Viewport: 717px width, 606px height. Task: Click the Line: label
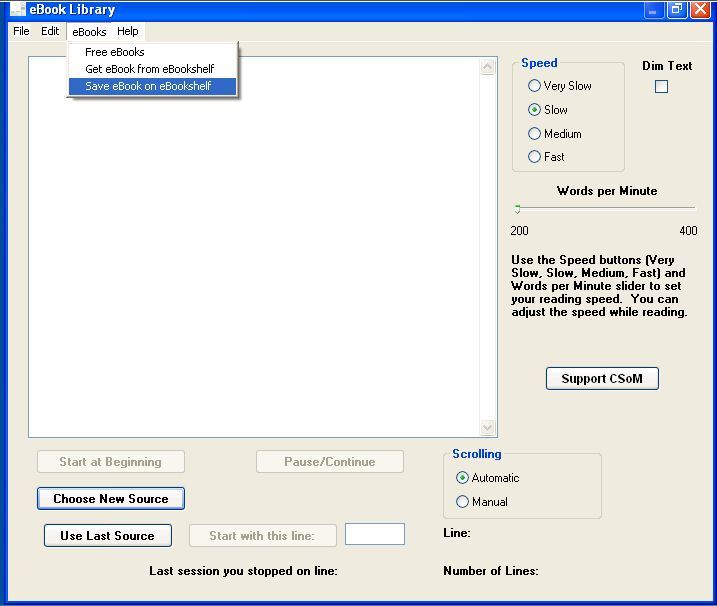tap(457, 533)
